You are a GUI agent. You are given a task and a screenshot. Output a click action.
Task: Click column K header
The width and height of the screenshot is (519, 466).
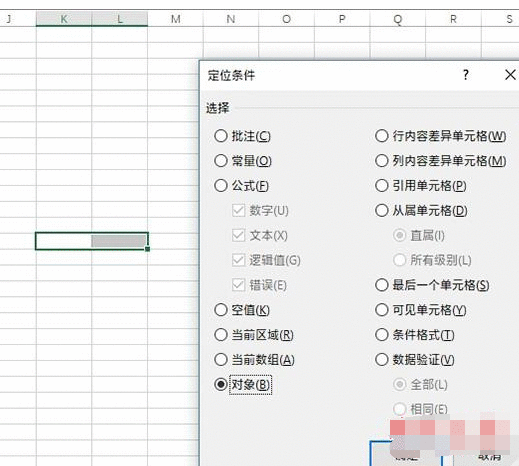[64, 19]
